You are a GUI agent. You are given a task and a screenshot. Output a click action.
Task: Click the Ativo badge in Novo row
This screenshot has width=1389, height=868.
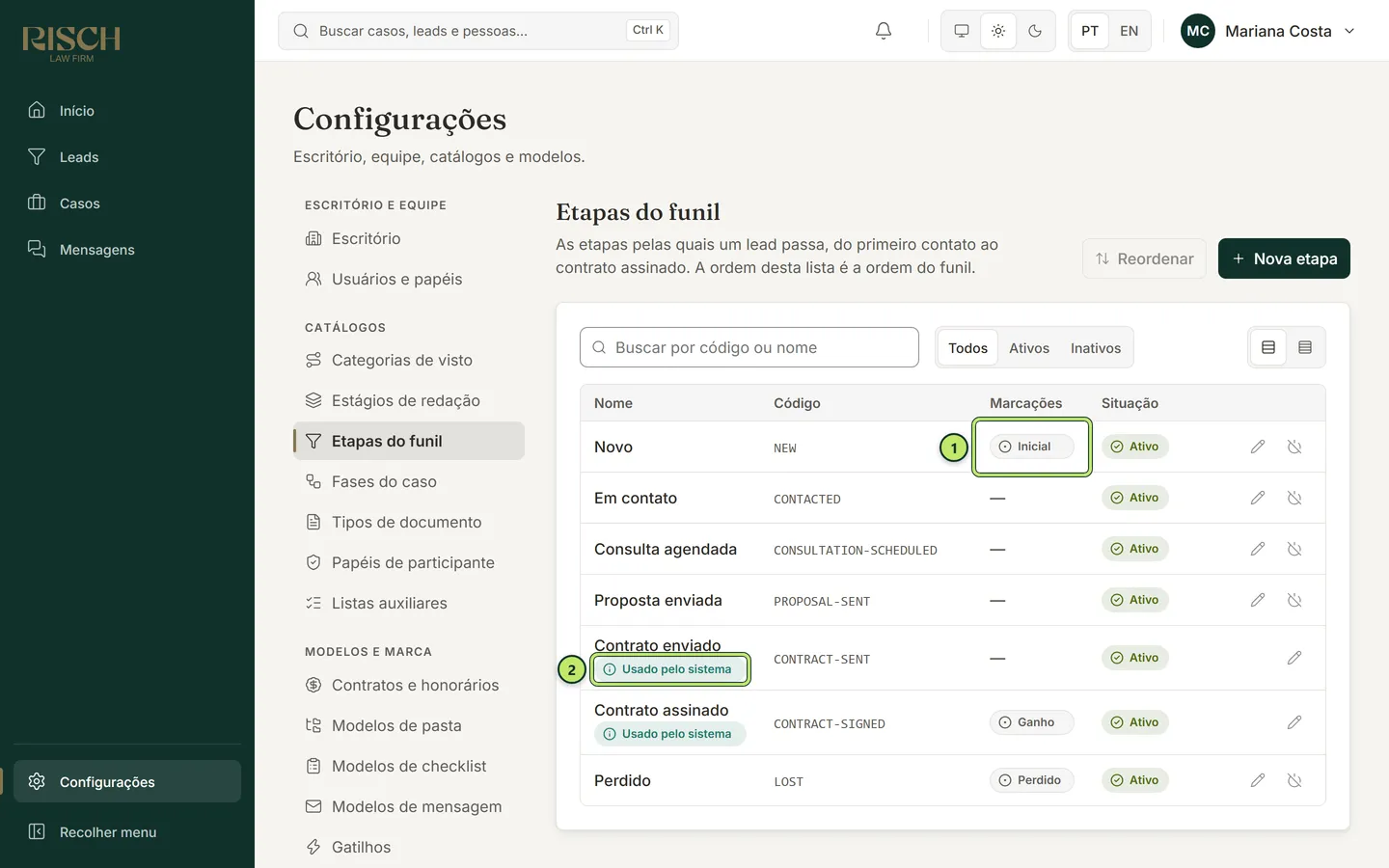tap(1135, 447)
